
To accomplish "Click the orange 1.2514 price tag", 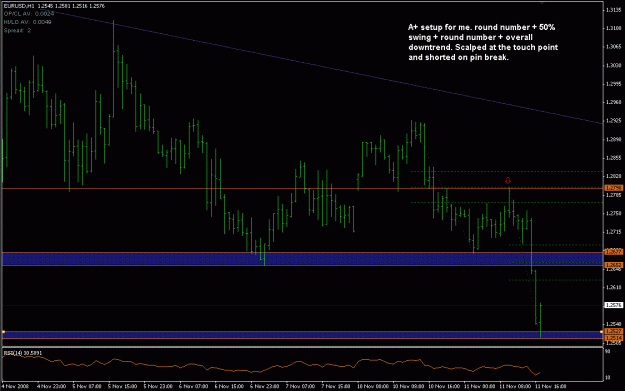I will pyautogui.click(x=614, y=338).
